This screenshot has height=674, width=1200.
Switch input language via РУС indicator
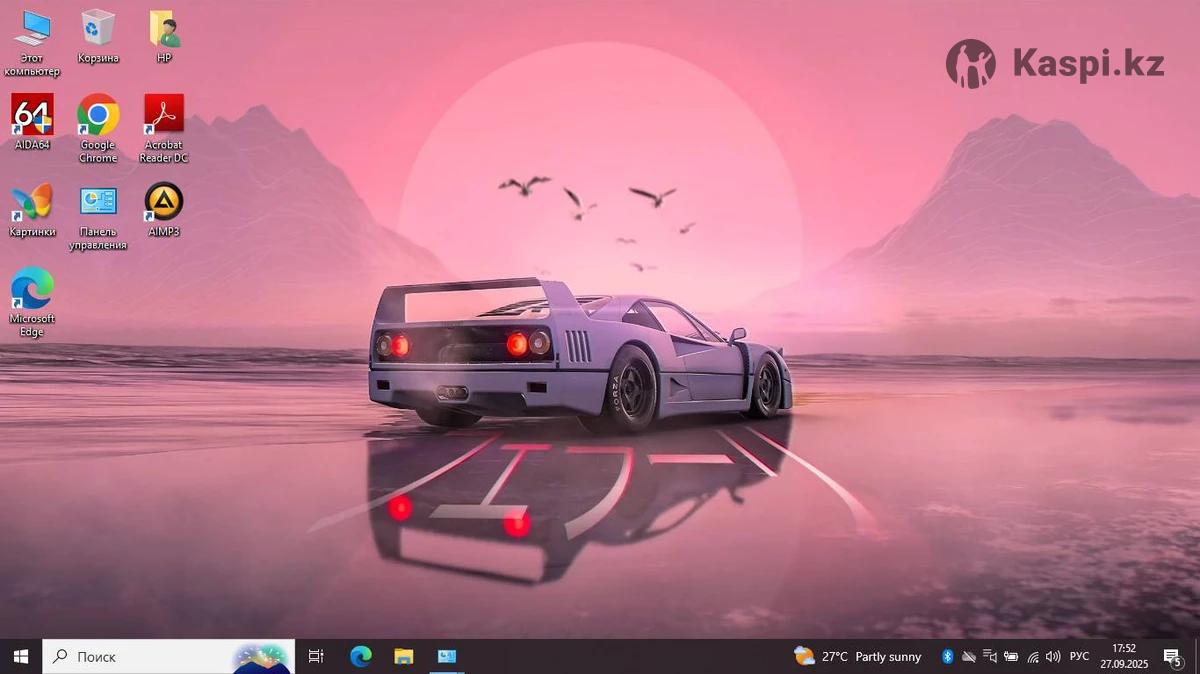coord(1080,657)
